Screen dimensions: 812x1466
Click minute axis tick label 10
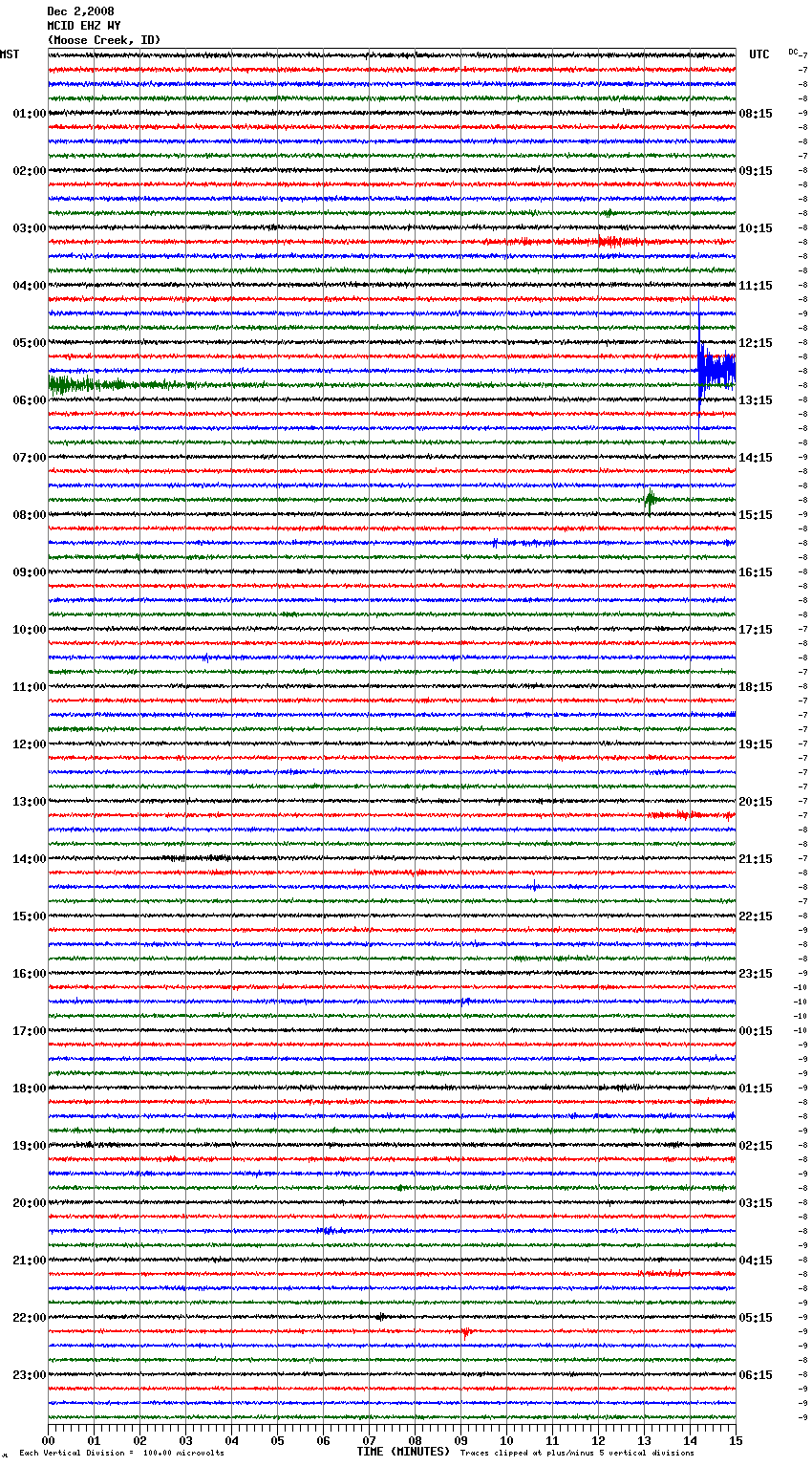pyautogui.click(x=506, y=1440)
